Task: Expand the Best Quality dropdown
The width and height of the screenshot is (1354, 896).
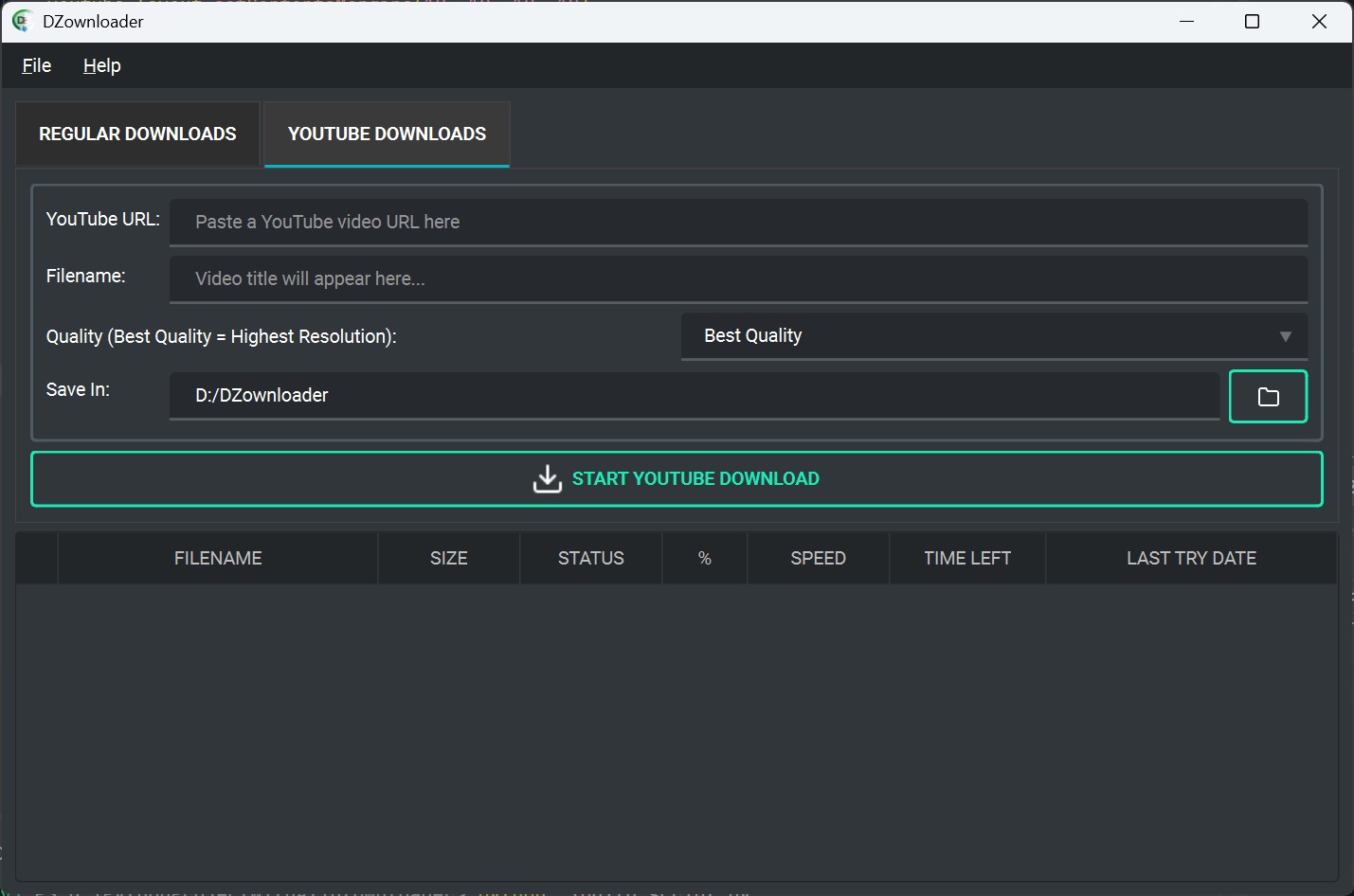Action: [x=994, y=336]
